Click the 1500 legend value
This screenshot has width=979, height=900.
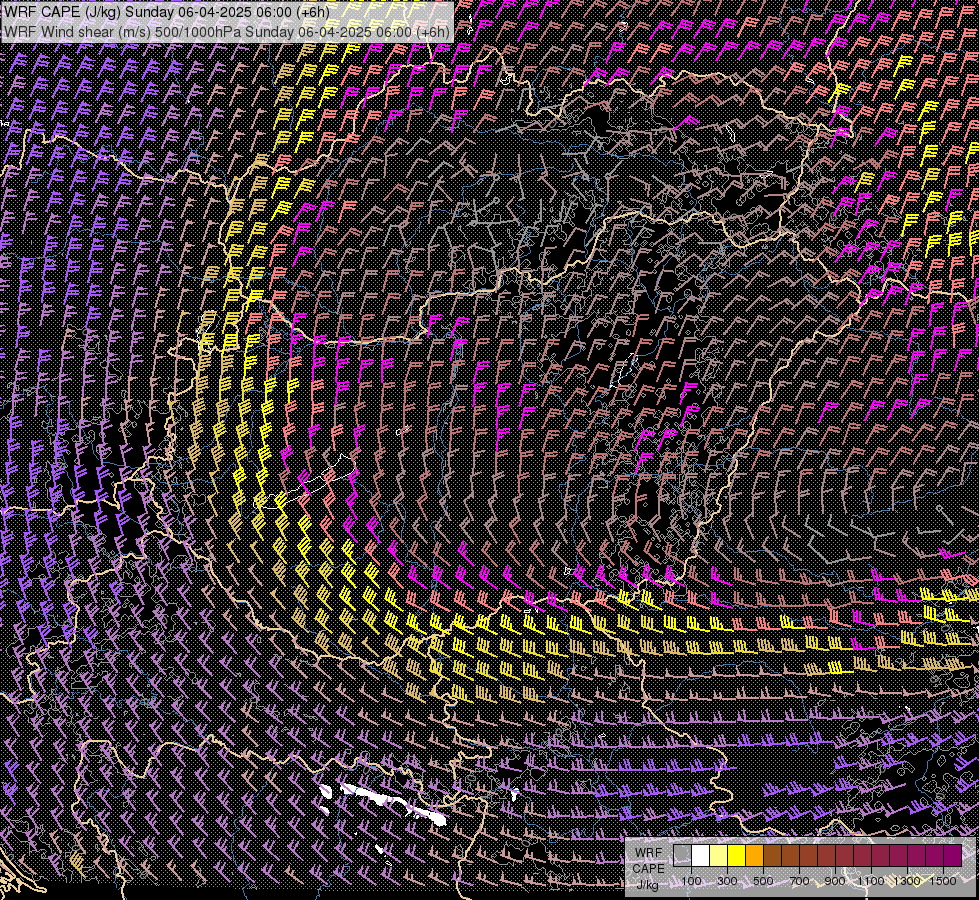(x=943, y=881)
